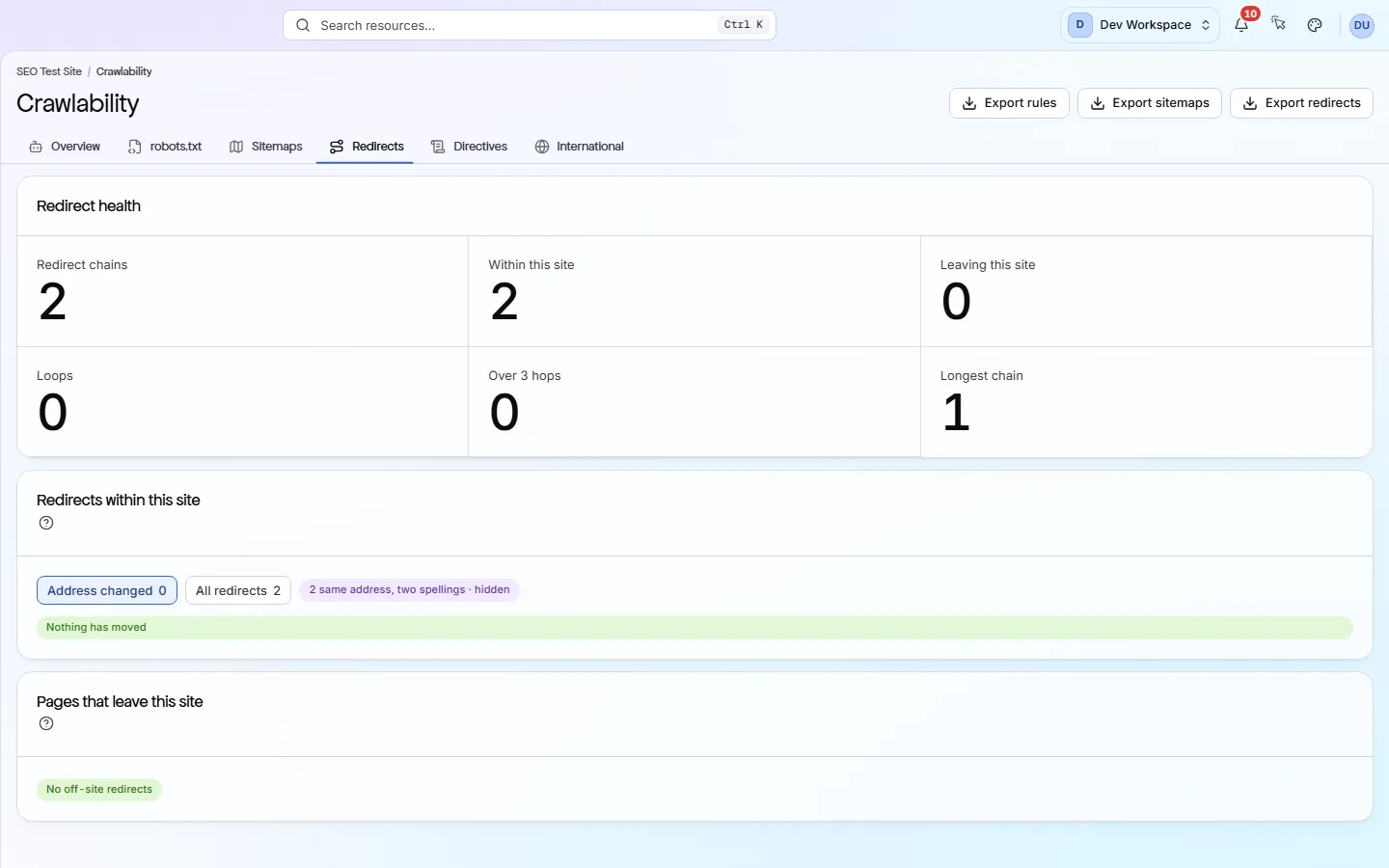The height and width of the screenshot is (868, 1389).
Task: Click the Longest chain stat
Action: pos(1146,402)
